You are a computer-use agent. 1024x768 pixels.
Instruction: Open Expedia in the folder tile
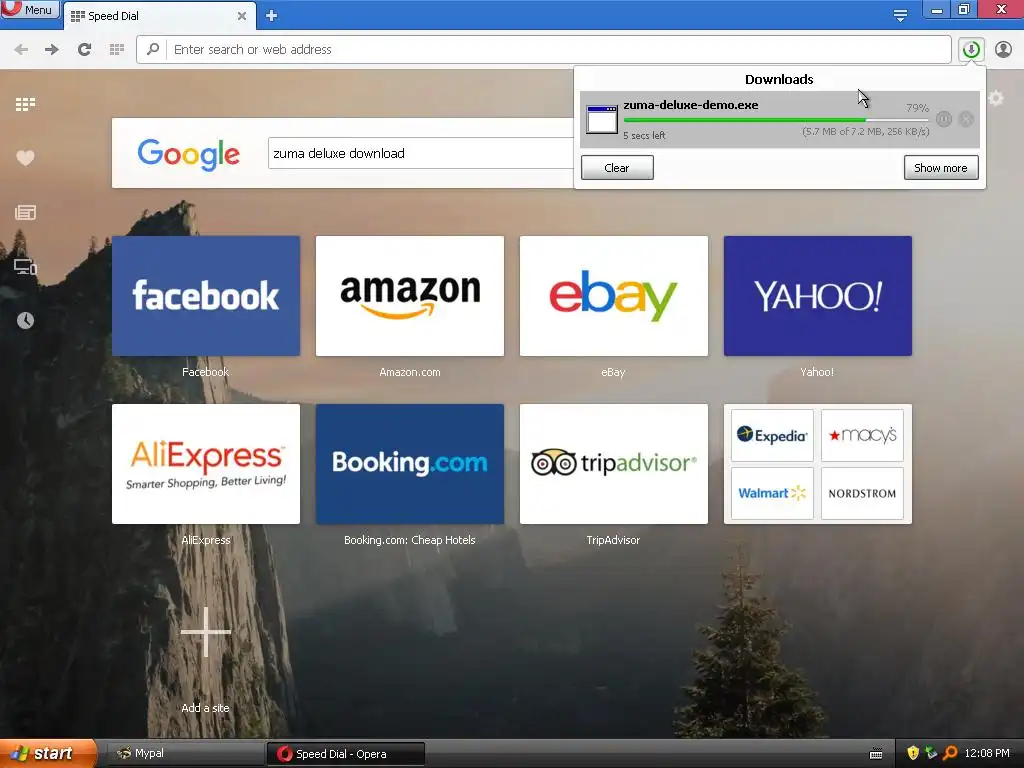[772, 436]
